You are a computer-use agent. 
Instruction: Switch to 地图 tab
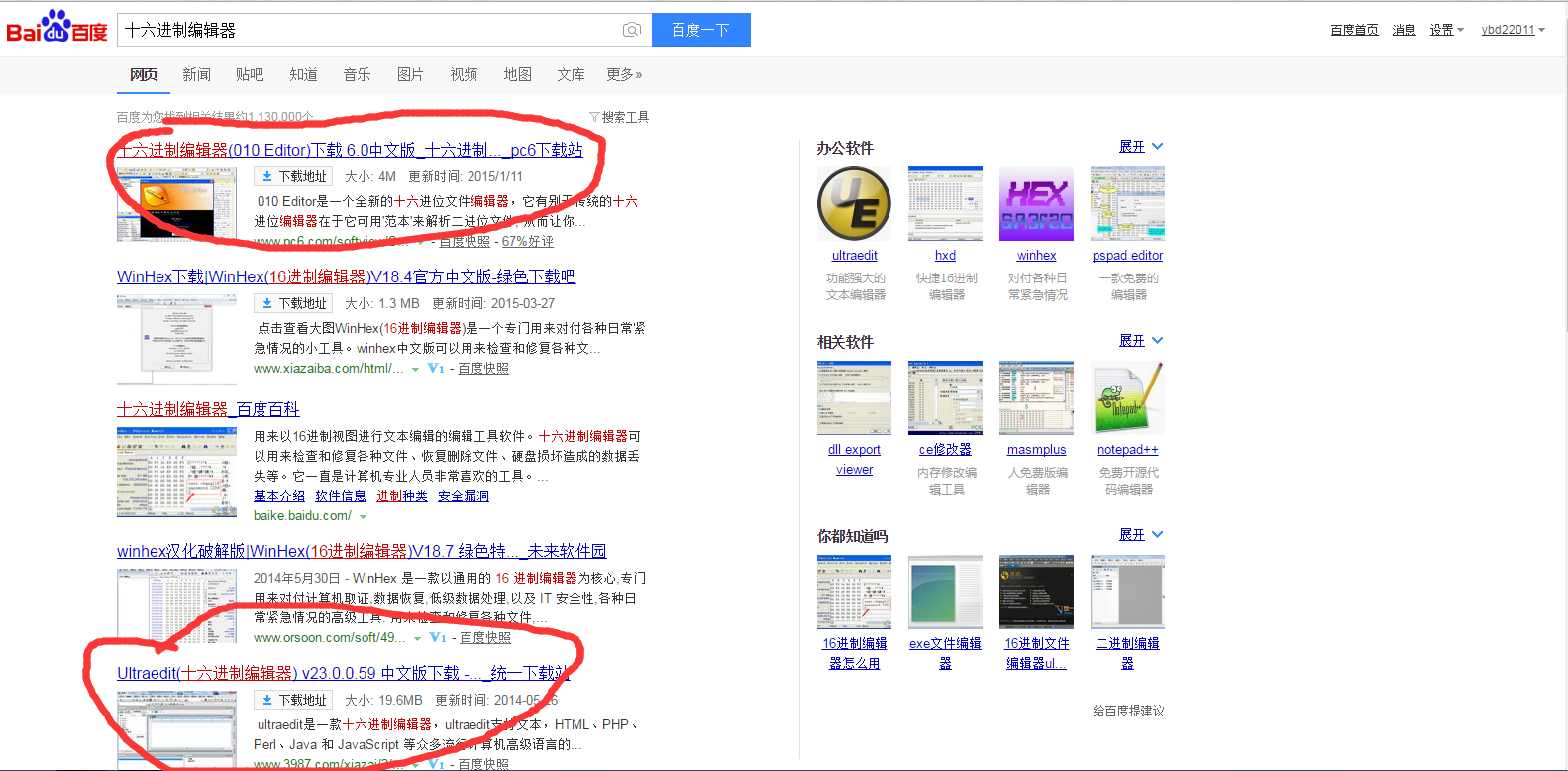point(517,74)
